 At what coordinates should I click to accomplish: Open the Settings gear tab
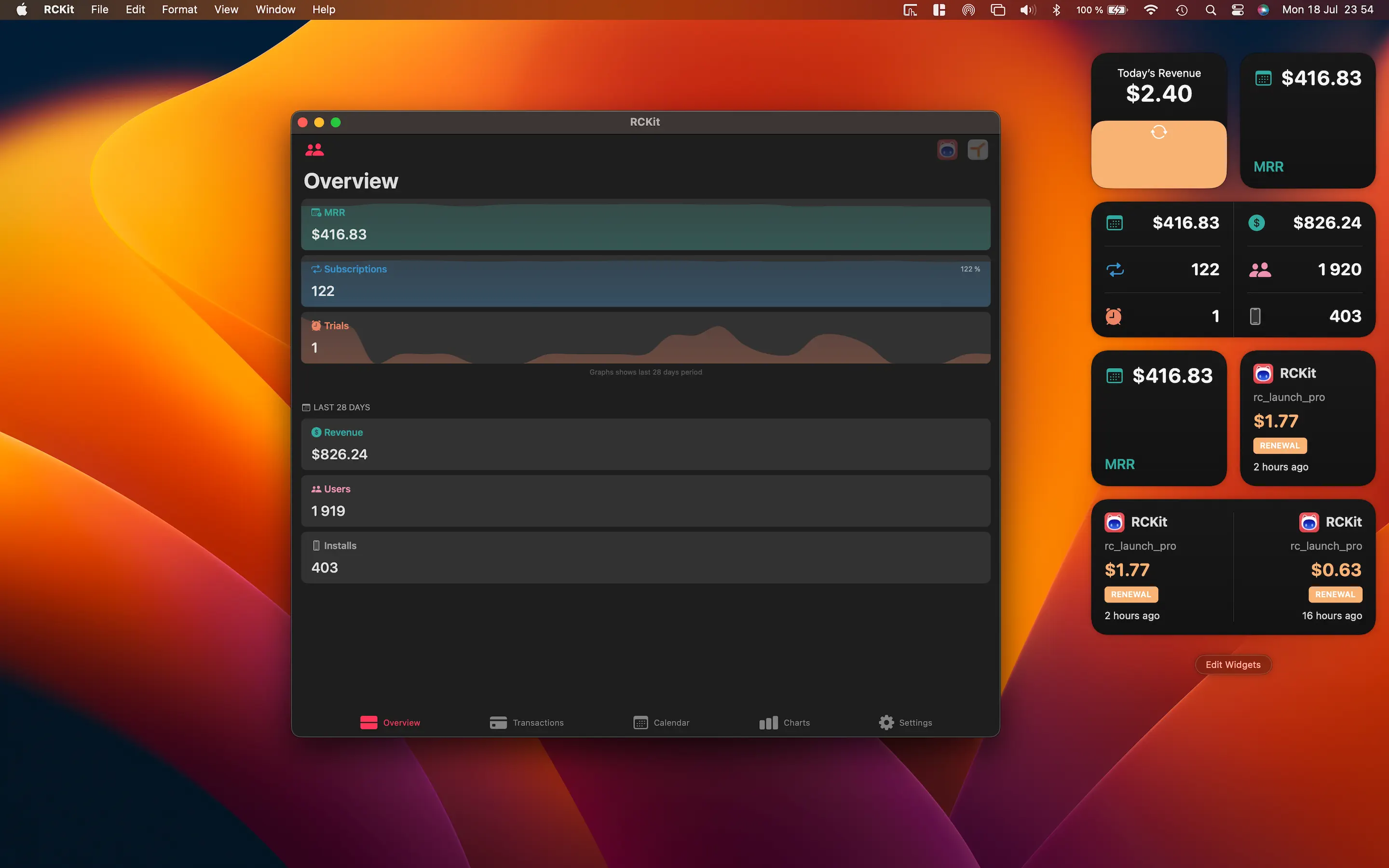[905, 722]
